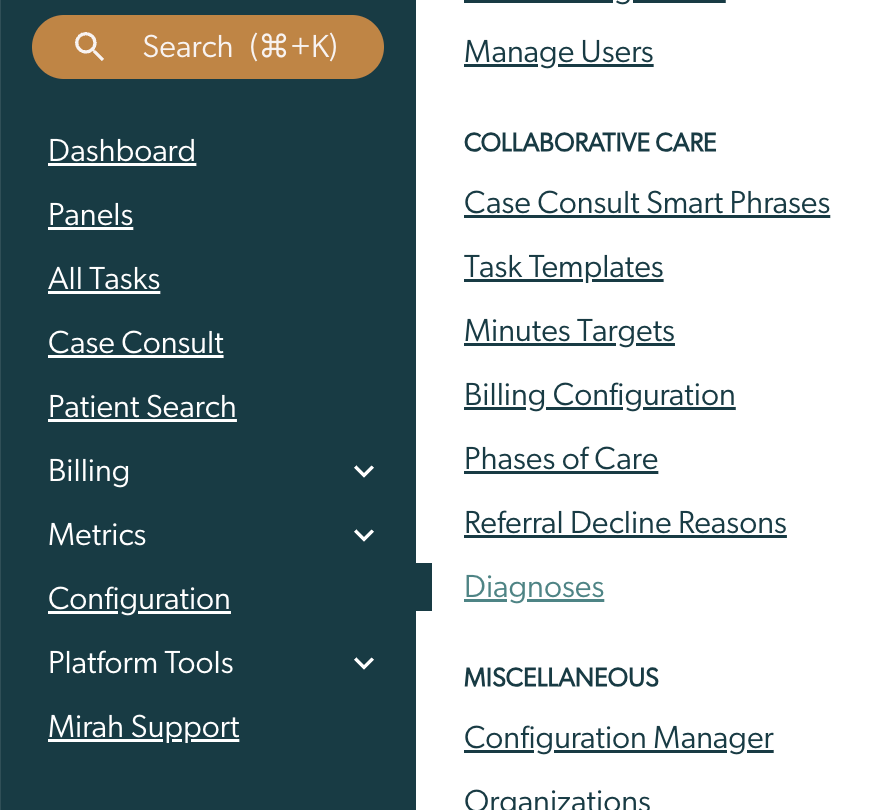Open the Phases of Care link
The height and width of the screenshot is (810, 876).
[x=561, y=459]
